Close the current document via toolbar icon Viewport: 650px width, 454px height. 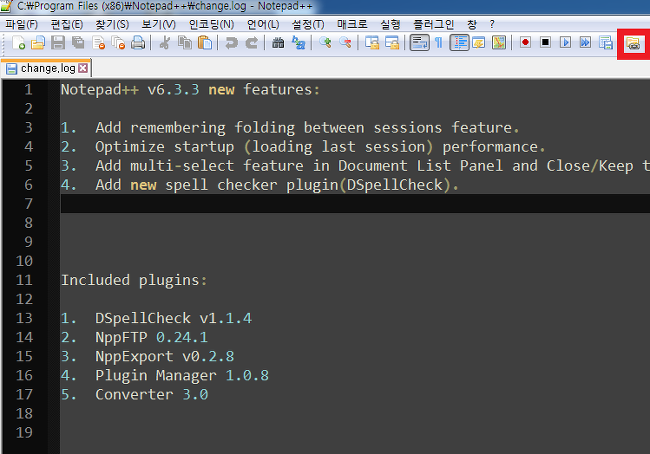click(x=99, y=43)
